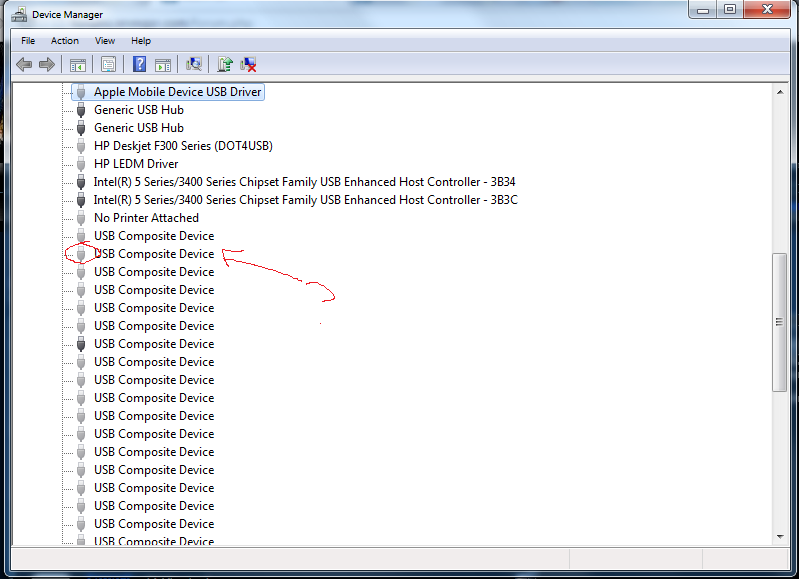Click the Forward arrow in the toolbar
The width and height of the screenshot is (799, 579).
tap(47, 64)
